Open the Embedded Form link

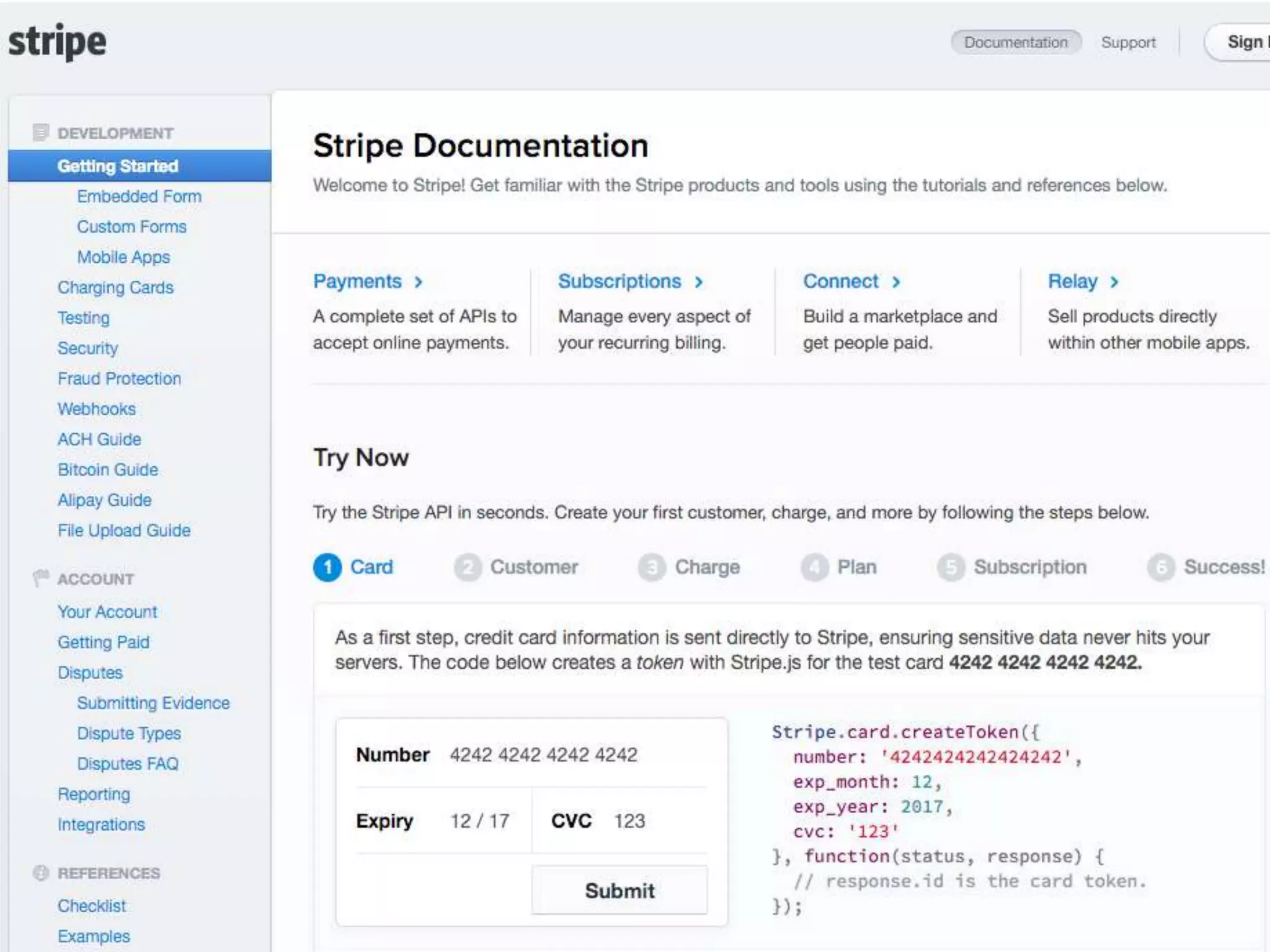[139, 196]
